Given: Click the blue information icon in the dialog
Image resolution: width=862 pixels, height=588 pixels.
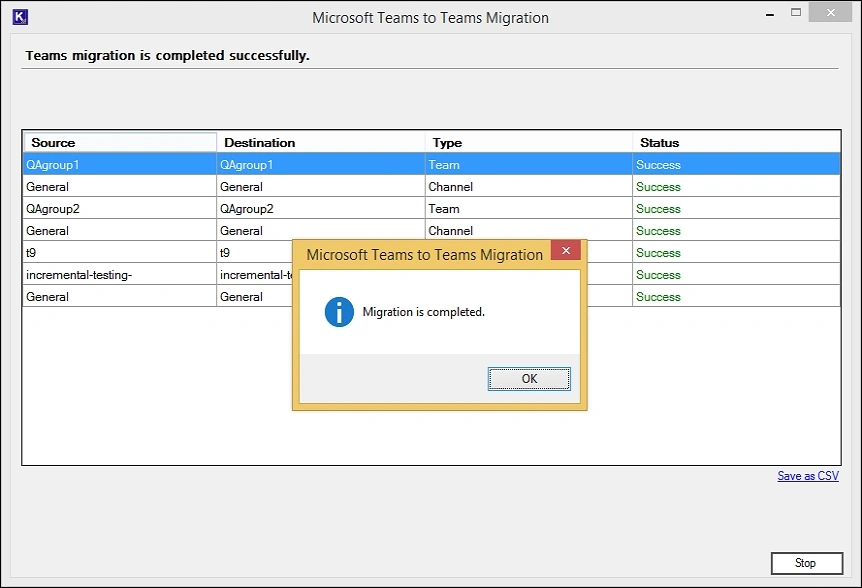Looking at the screenshot, I should tap(339, 312).
